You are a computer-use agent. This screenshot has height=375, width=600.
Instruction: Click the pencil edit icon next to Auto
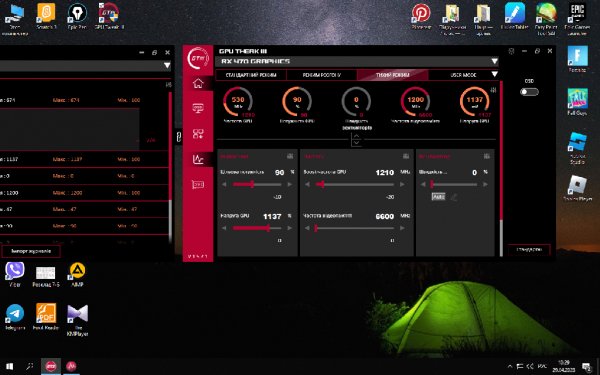(454, 197)
